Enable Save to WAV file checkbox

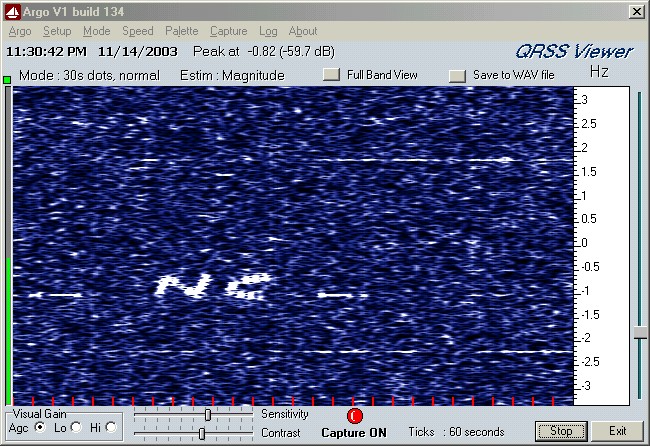tap(458, 75)
